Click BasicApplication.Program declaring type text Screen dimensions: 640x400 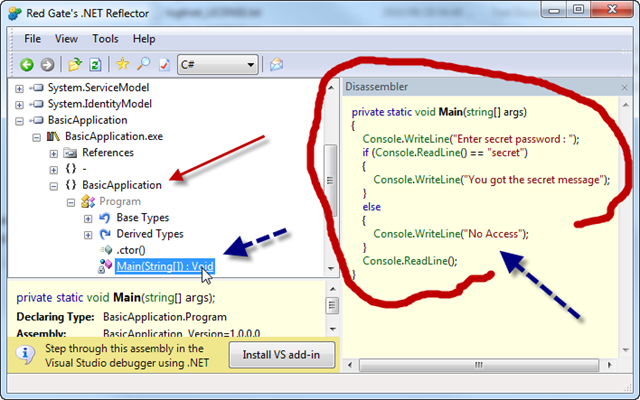[165, 317]
